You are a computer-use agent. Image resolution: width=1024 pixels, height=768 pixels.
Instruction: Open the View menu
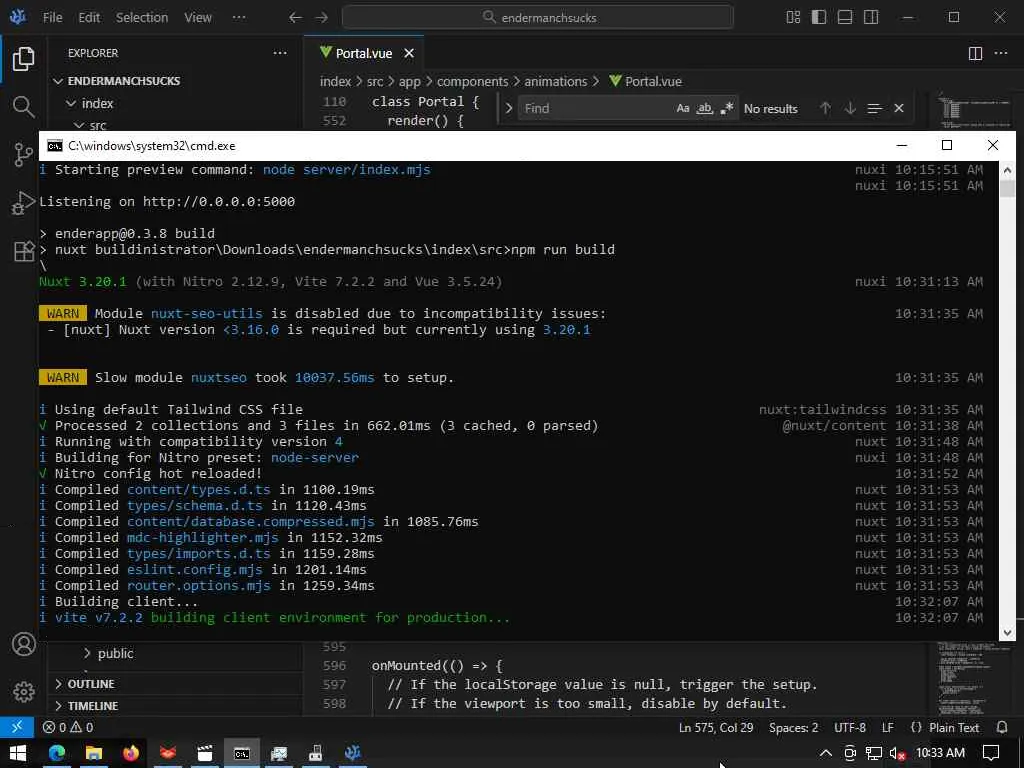pos(197,18)
